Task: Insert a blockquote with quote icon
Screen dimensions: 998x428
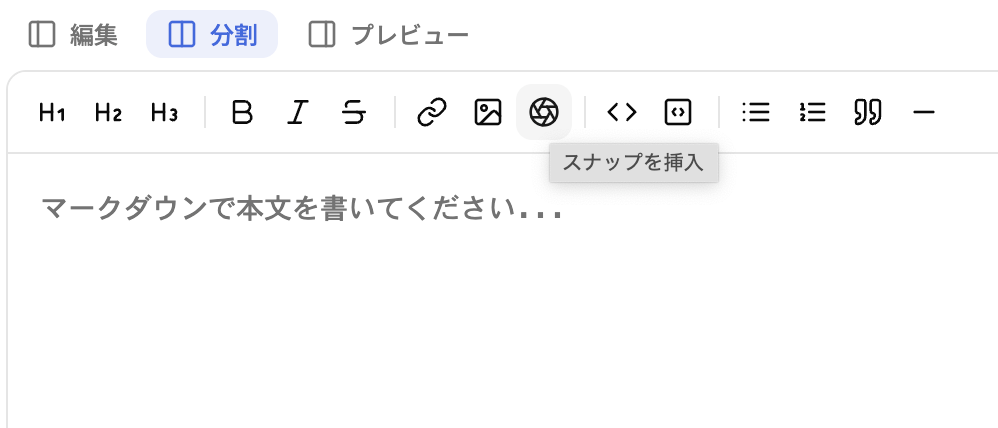Action: click(x=868, y=112)
